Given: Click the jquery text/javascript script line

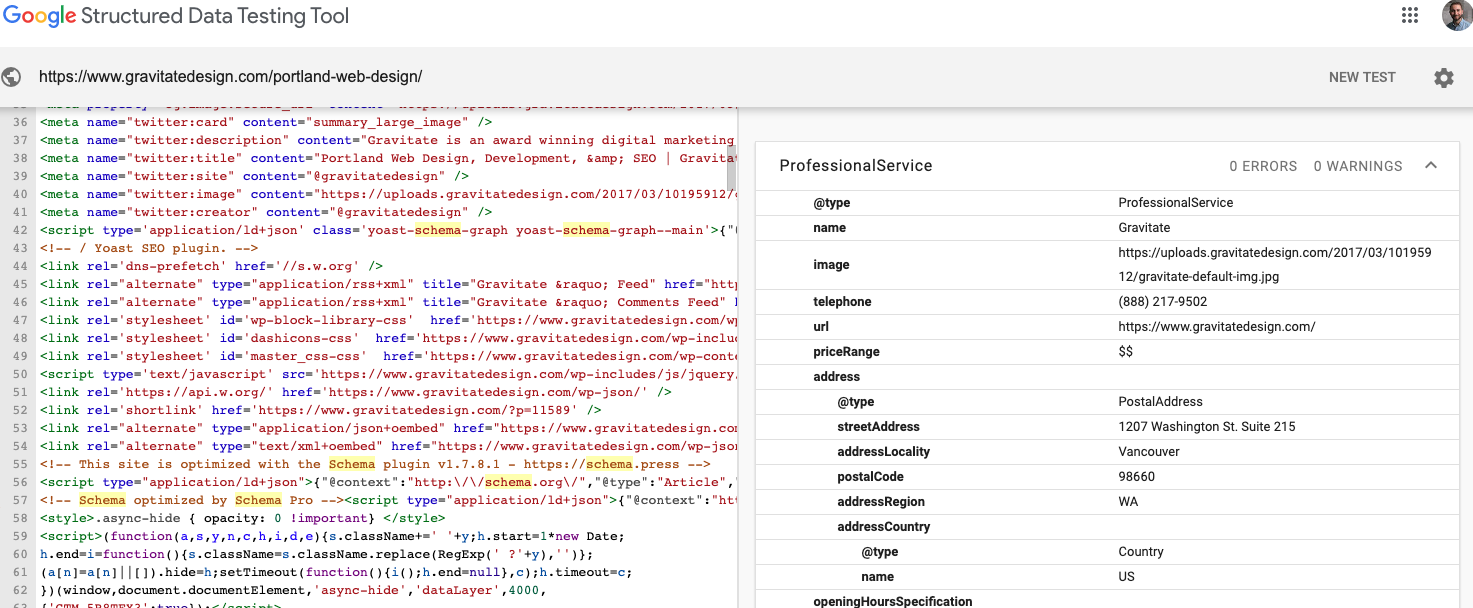Looking at the screenshot, I should pyautogui.click(x=388, y=375).
